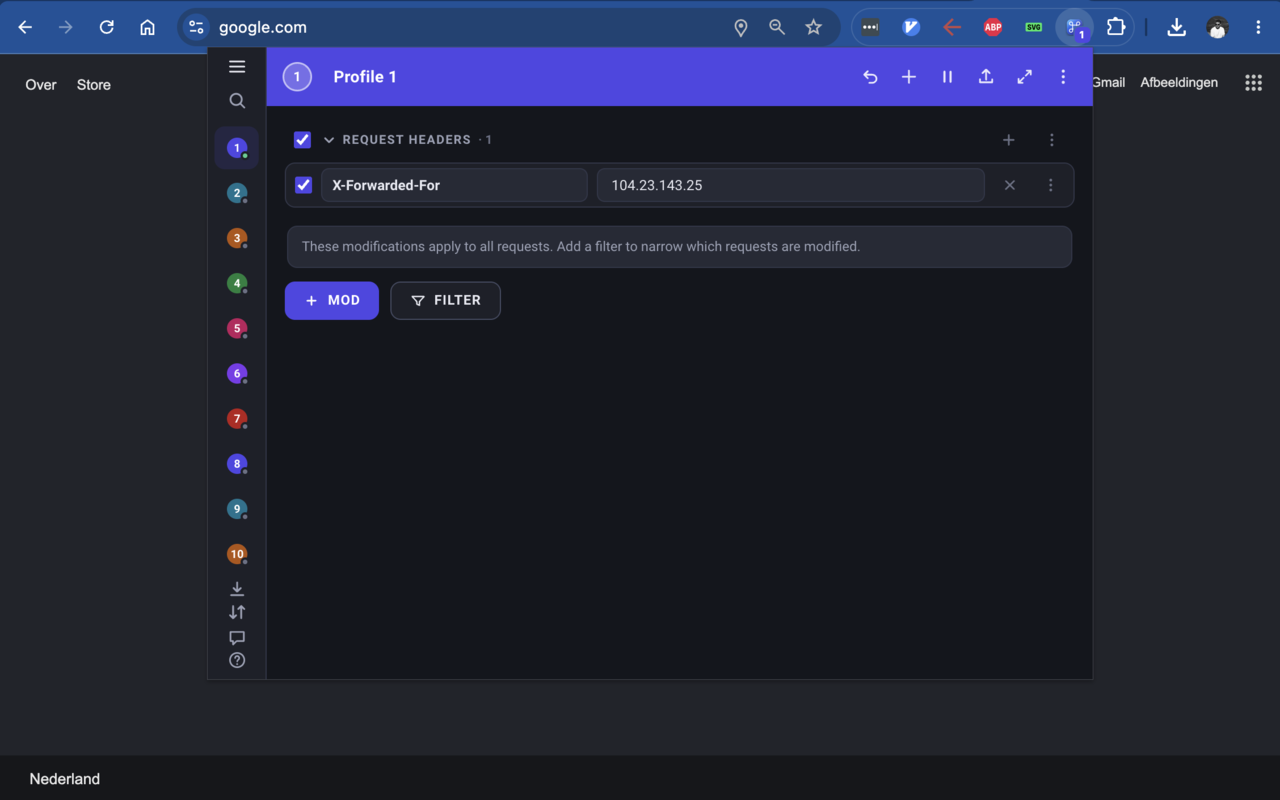Open the Request Headers section three-dot menu
This screenshot has width=1280, height=800.
click(1051, 140)
